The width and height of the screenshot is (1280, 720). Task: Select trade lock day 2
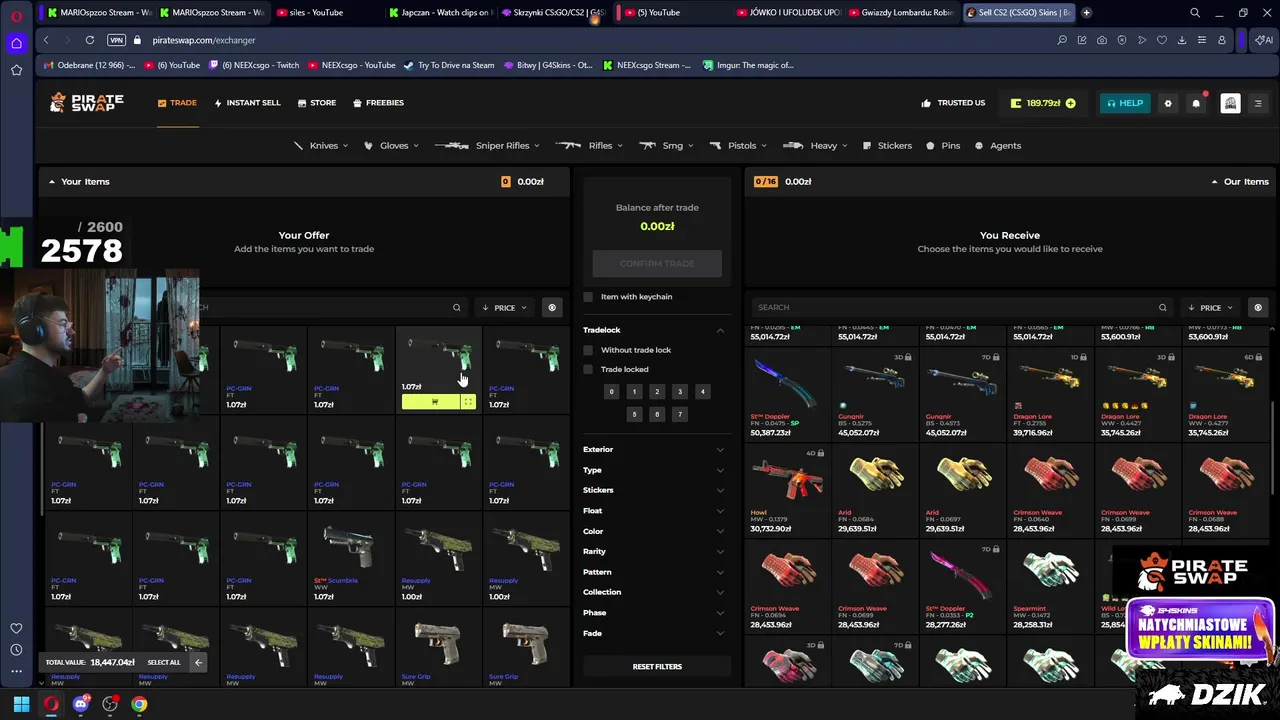click(657, 392)
